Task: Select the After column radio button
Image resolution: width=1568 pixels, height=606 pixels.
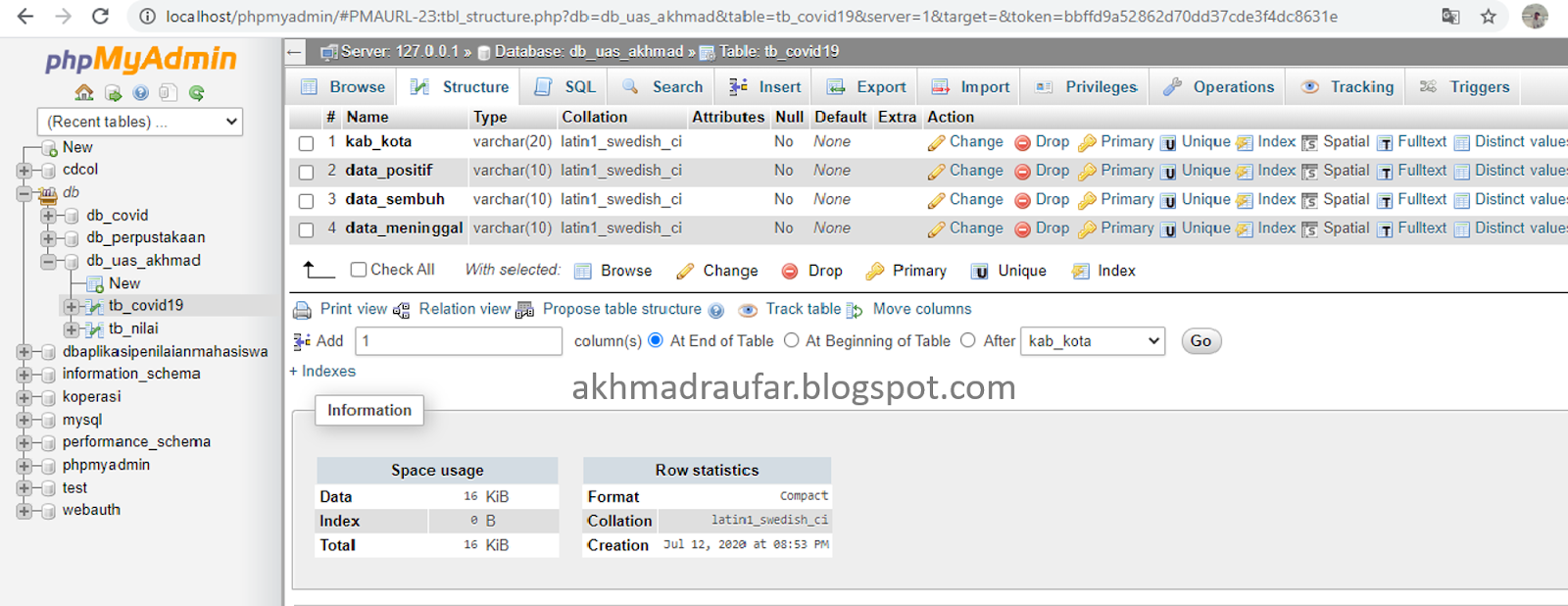Action: (x=968, y=340)
